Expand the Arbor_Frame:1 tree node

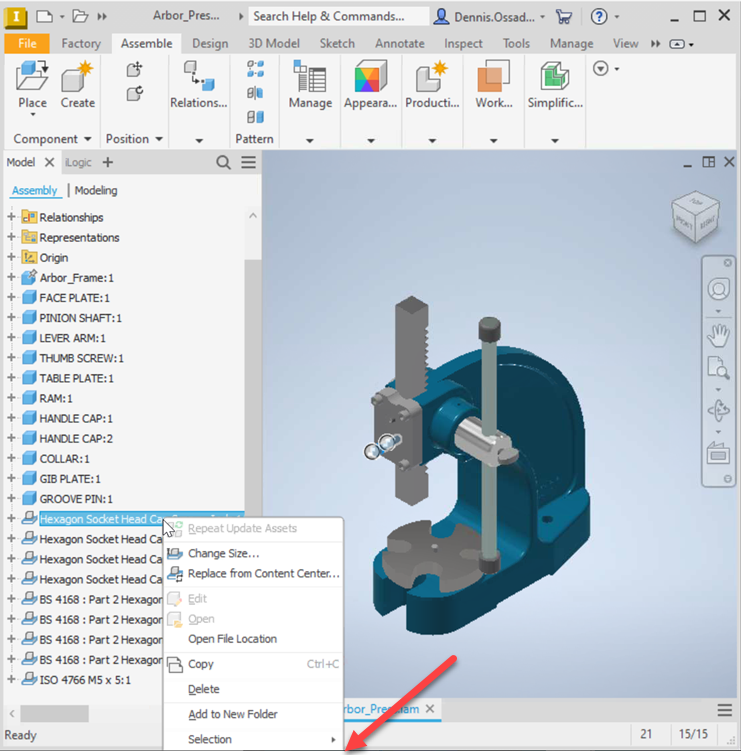[x=11, y=278]
